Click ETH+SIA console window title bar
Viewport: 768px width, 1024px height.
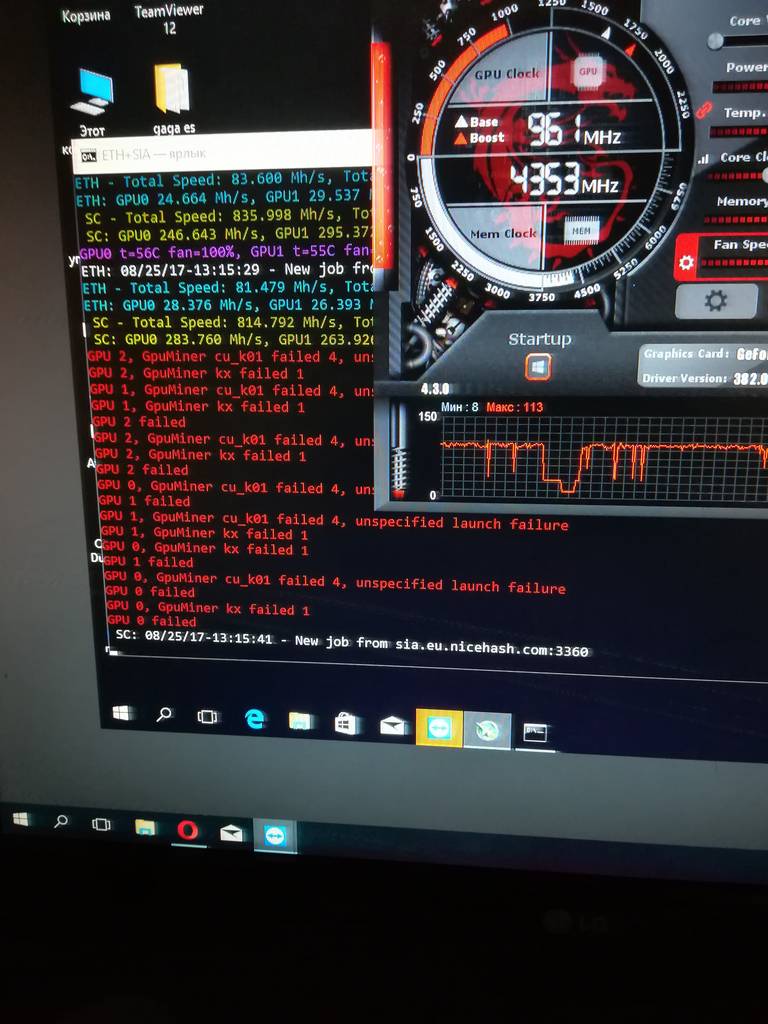pos(222,153)
